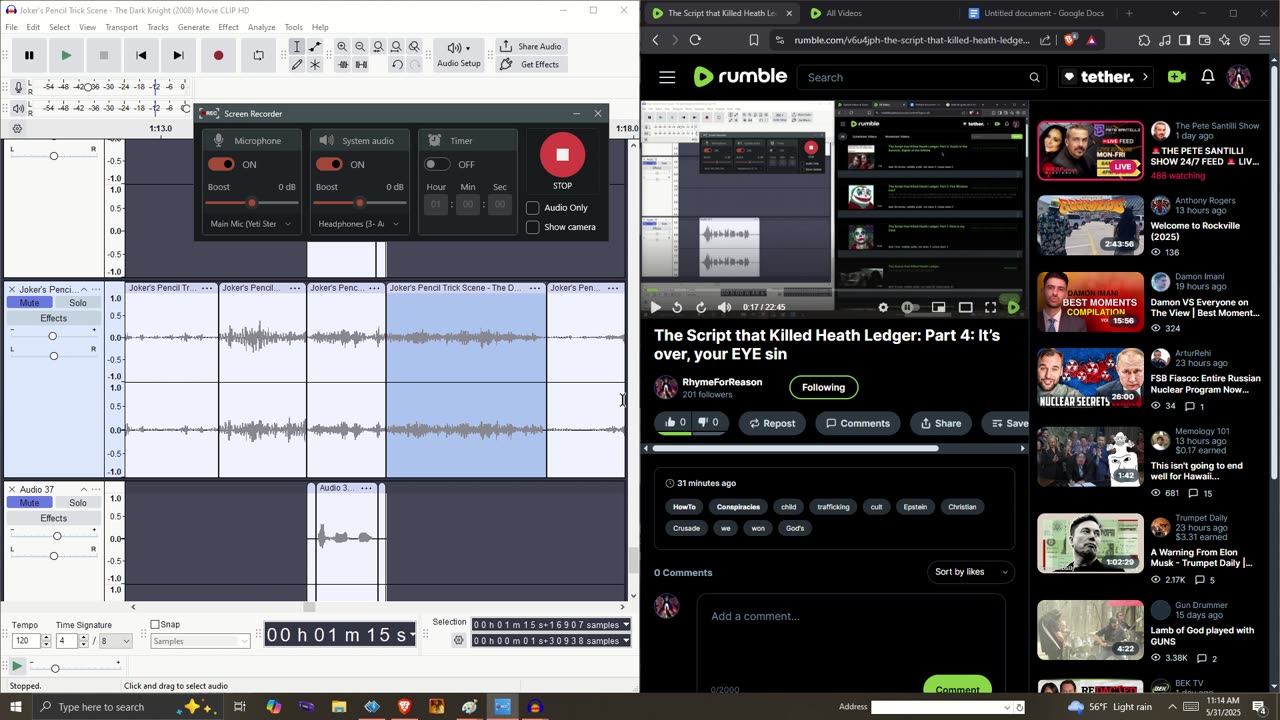Viewport: 1280px width, 720px height.
Task: Click the Brave Shields icon in address bar
Action: [x=1069, y=40]
